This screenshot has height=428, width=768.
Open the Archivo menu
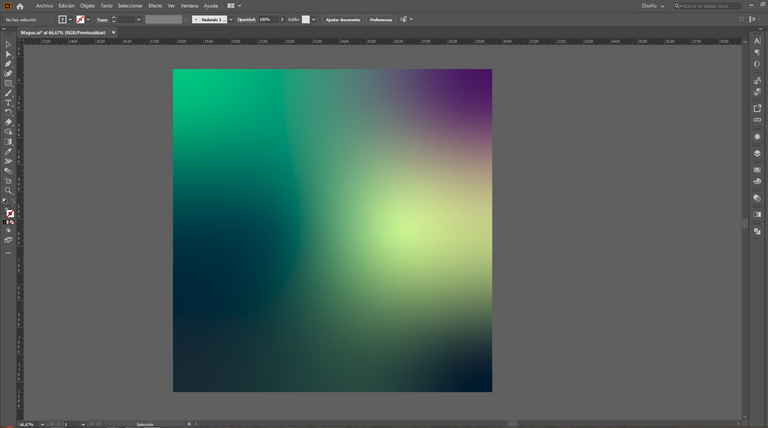coord(44,6)
